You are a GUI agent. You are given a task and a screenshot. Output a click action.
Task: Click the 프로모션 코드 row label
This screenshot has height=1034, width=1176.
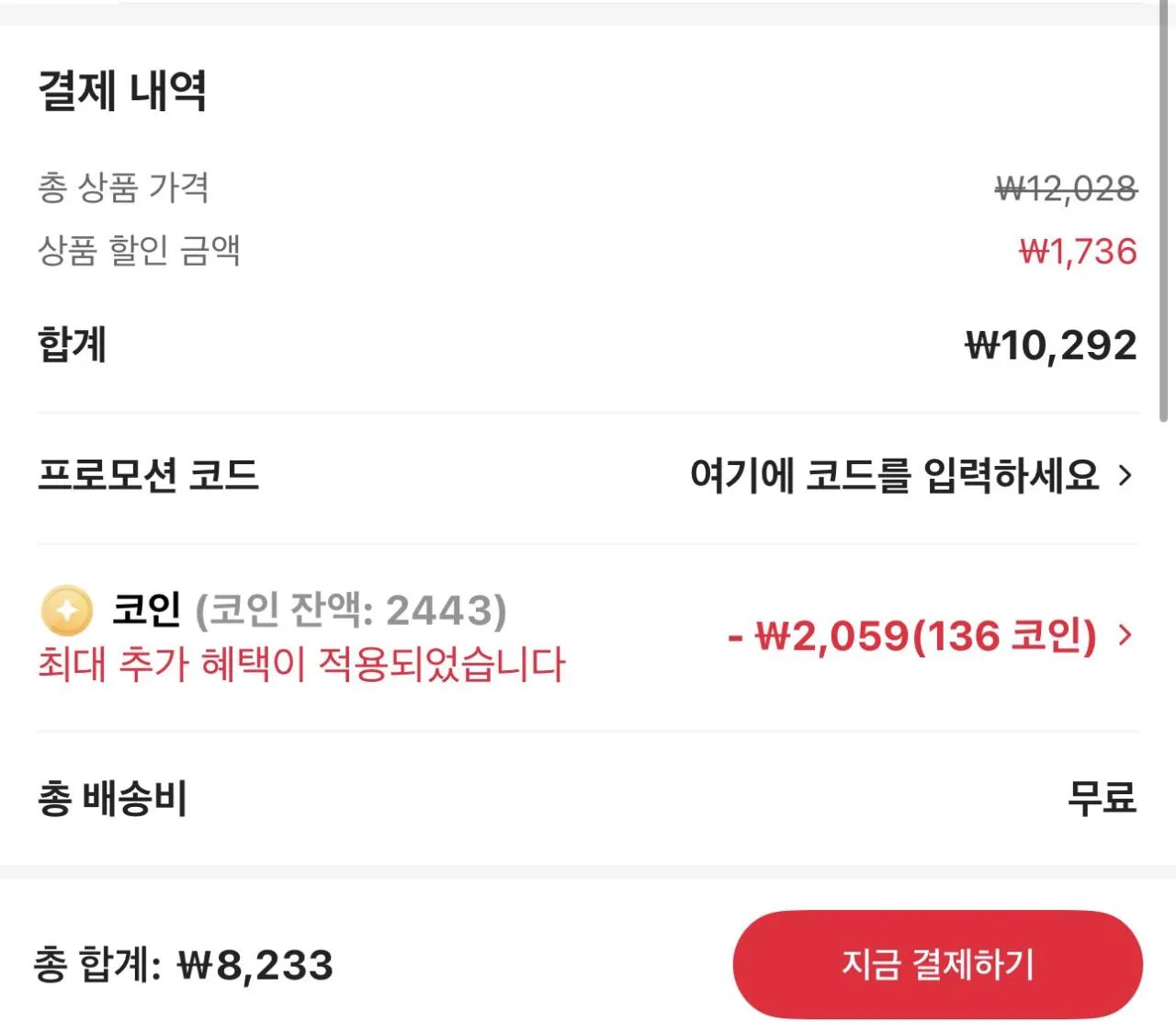(x=148, y=475)
